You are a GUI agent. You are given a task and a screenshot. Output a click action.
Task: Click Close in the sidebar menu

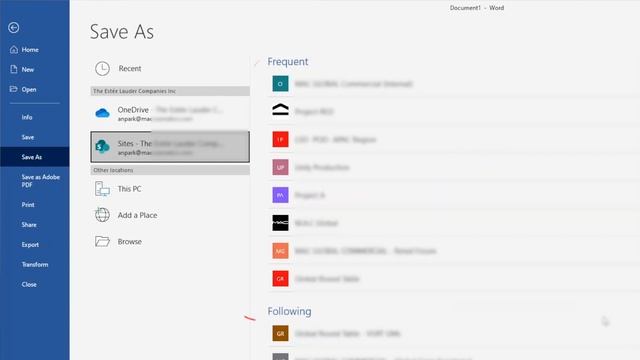tap(29, 284)
